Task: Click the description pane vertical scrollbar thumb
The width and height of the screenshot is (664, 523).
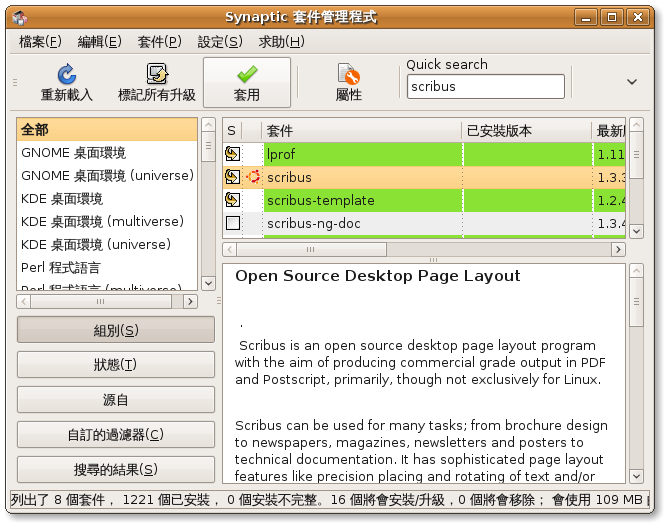Action: [636, 302]
